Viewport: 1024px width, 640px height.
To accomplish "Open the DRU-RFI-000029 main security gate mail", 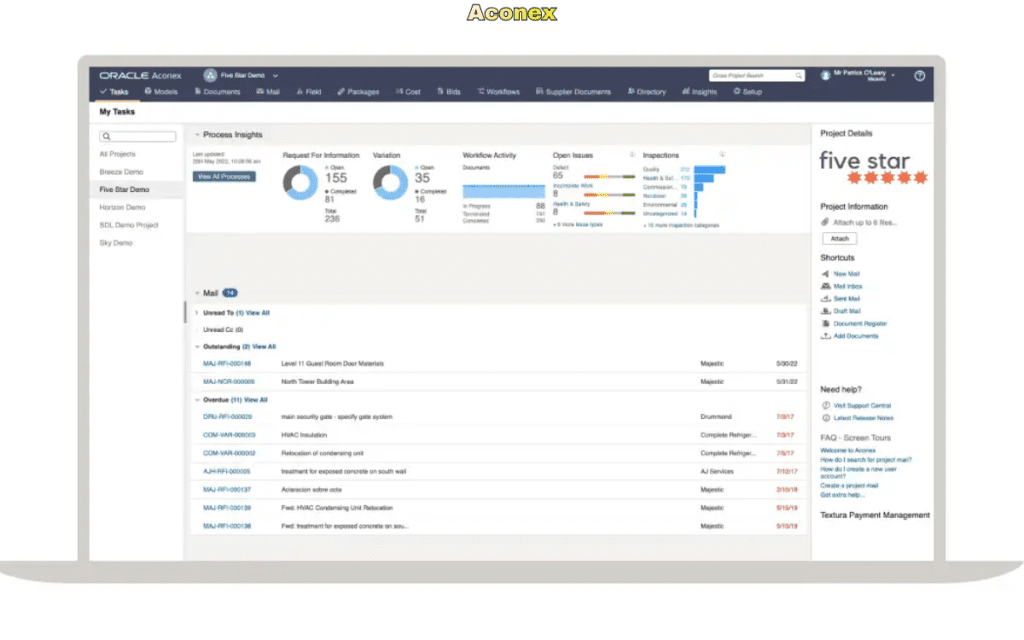I will 228,417.
